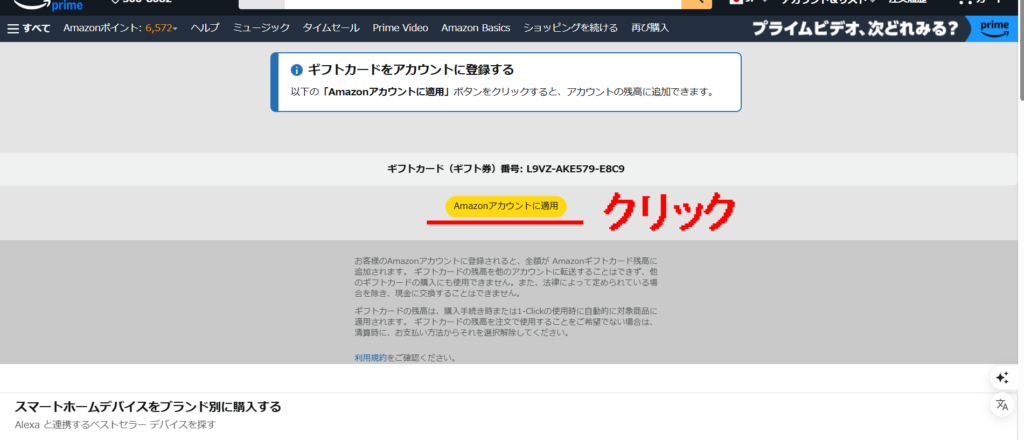Image resolution: width=1024 pixels, height=440 pixels.
Task: Click the Amazonアカウントに適用 yellow button
Action: [506, 206]
